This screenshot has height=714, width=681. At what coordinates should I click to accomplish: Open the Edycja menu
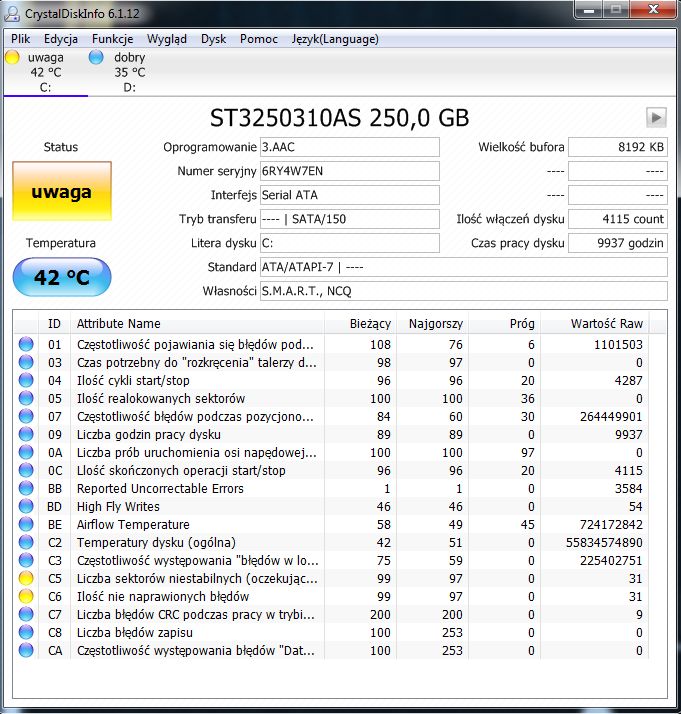(61, 39)
